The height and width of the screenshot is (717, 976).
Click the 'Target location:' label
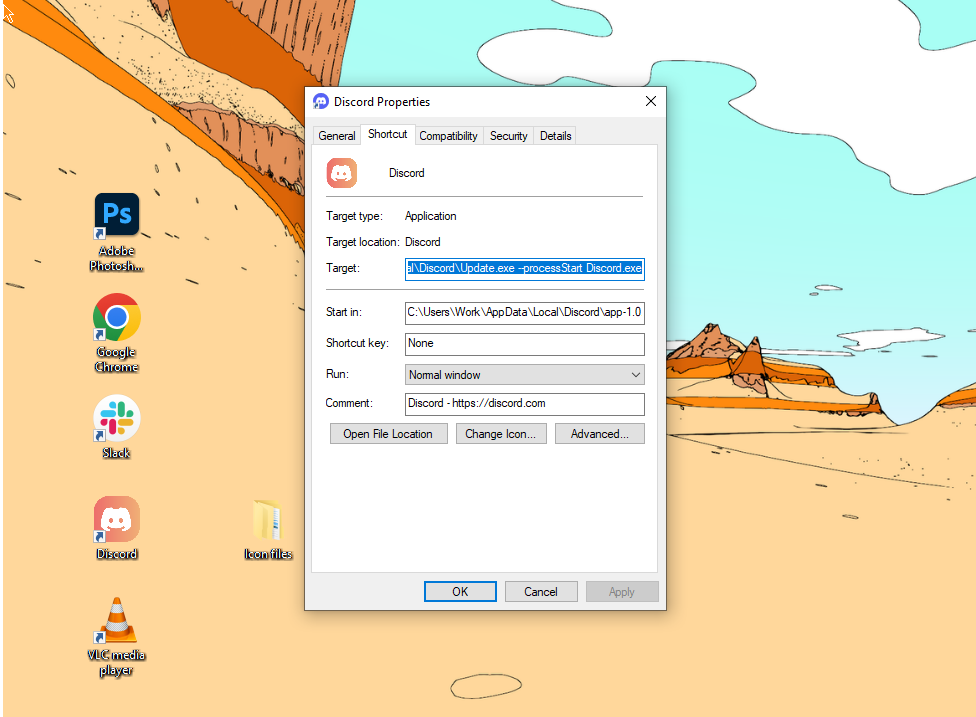pos(362,242)
